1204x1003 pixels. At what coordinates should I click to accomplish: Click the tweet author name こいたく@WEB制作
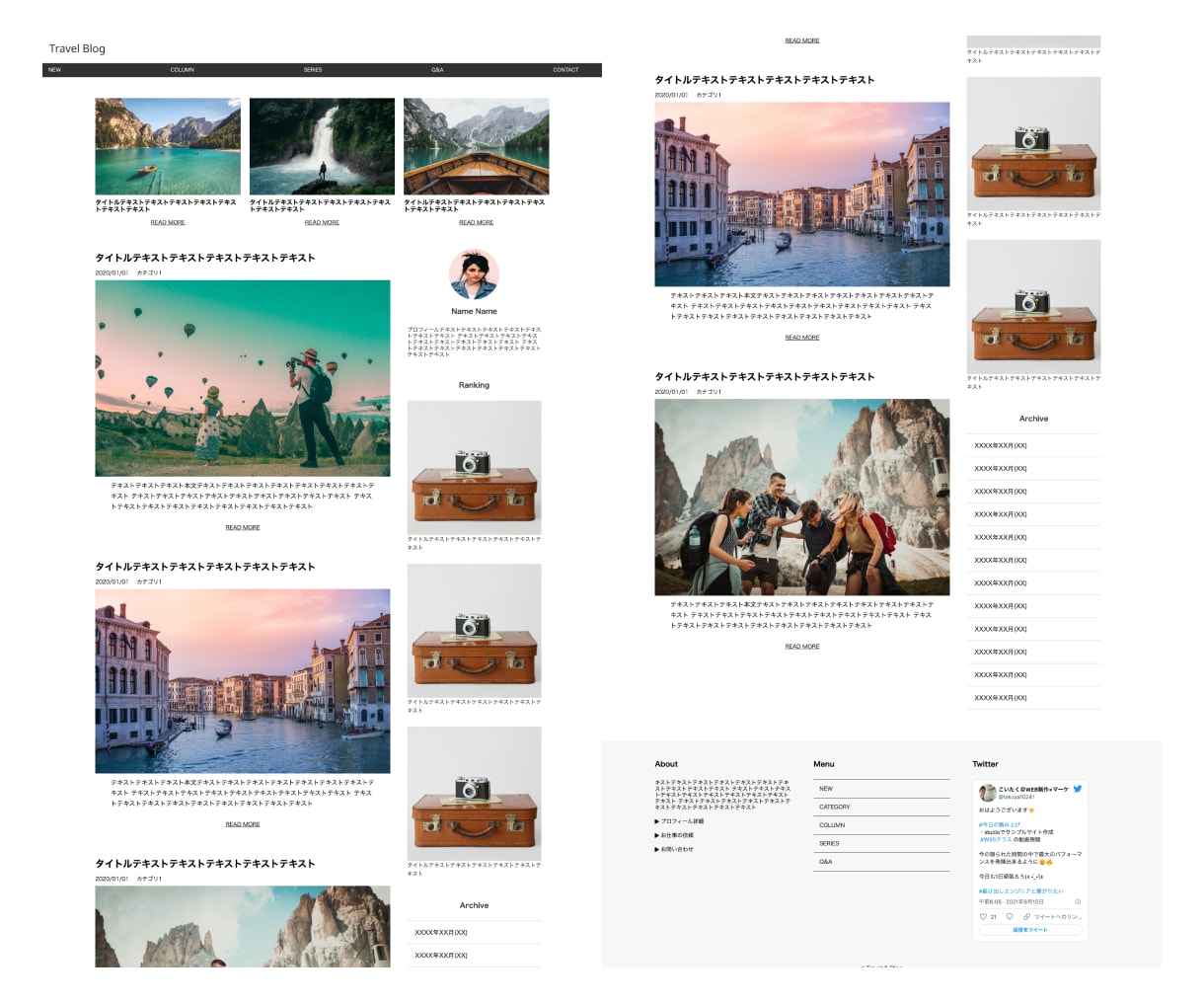point(1033,789)
